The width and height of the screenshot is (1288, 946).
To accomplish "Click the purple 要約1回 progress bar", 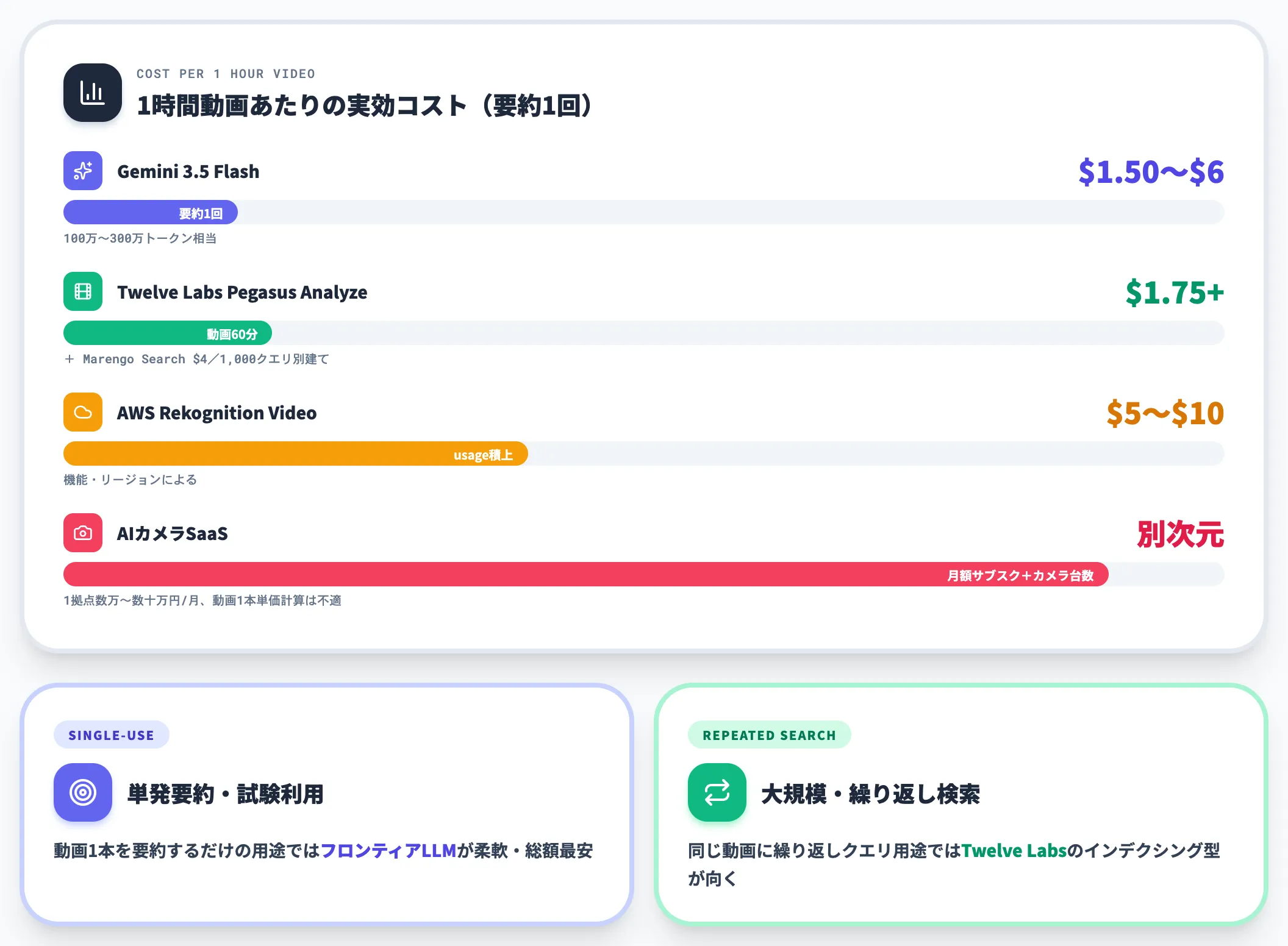I will 151,212.
